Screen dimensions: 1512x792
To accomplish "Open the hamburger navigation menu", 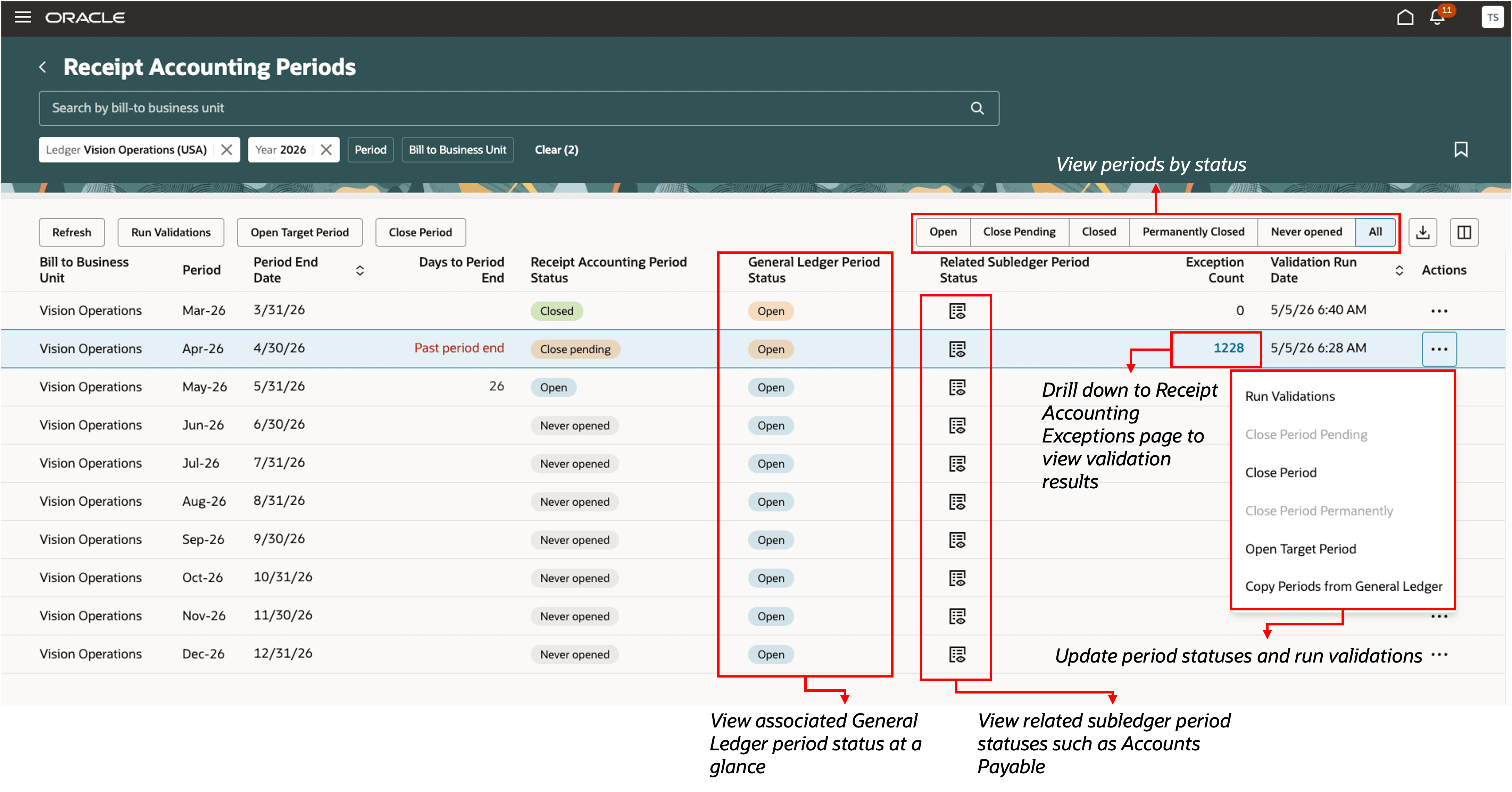I will coord(23,17).
